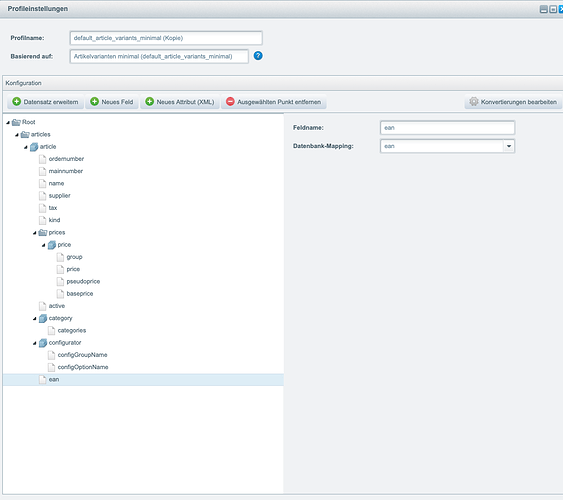This screenshot has width=563, height=500.
Task: Click the prices folder icon
Action: point(43,233)
